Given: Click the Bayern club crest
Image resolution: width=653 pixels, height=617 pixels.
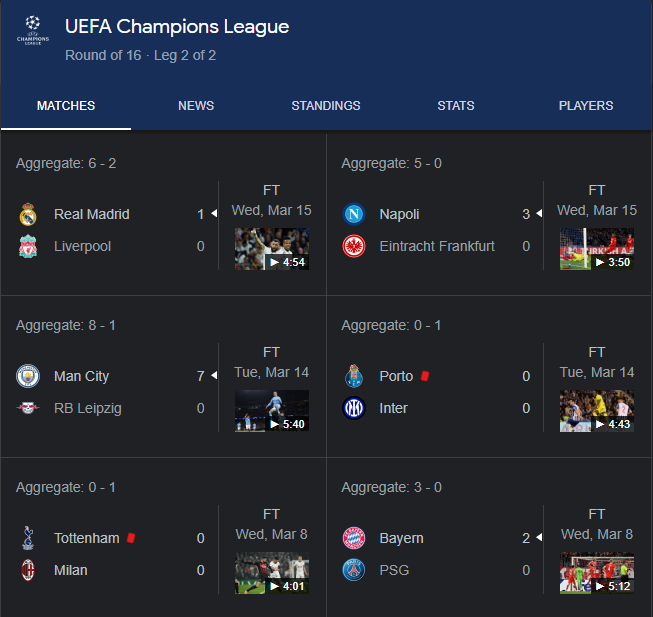Looking at the screenshot, I should click(x=353, y=538).
